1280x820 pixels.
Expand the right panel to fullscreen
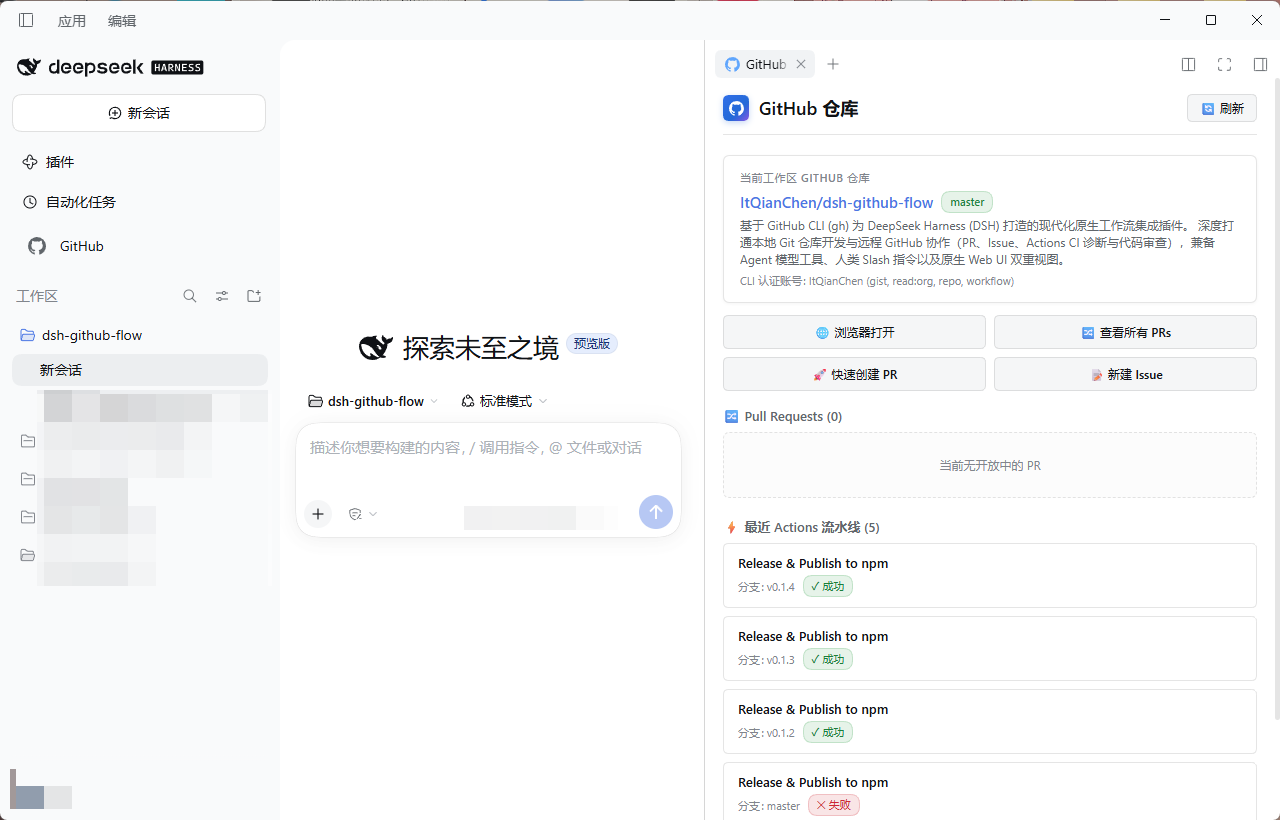pos(1224,65)
